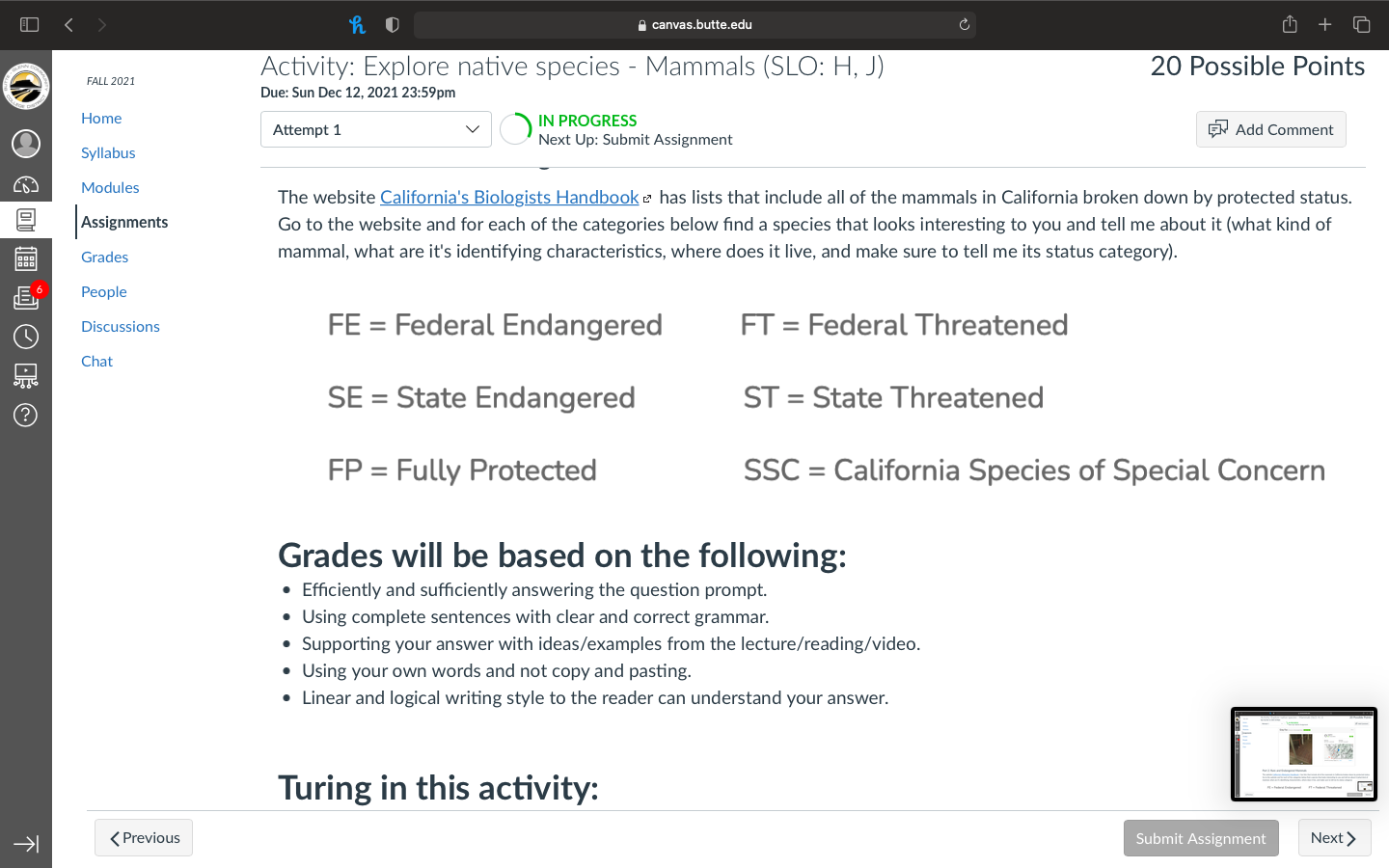Open the Dashboard speedometer icon
This screenshot has height=868, width=1389.
pos(26,184)
